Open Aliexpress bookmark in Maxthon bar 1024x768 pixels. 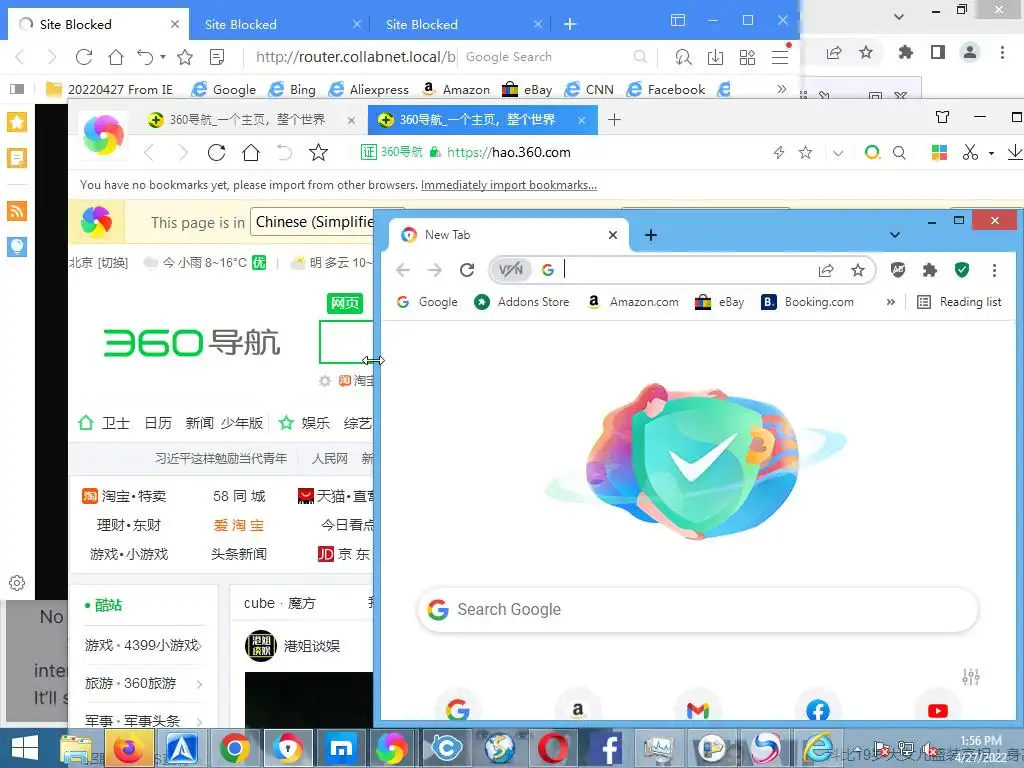369,89
